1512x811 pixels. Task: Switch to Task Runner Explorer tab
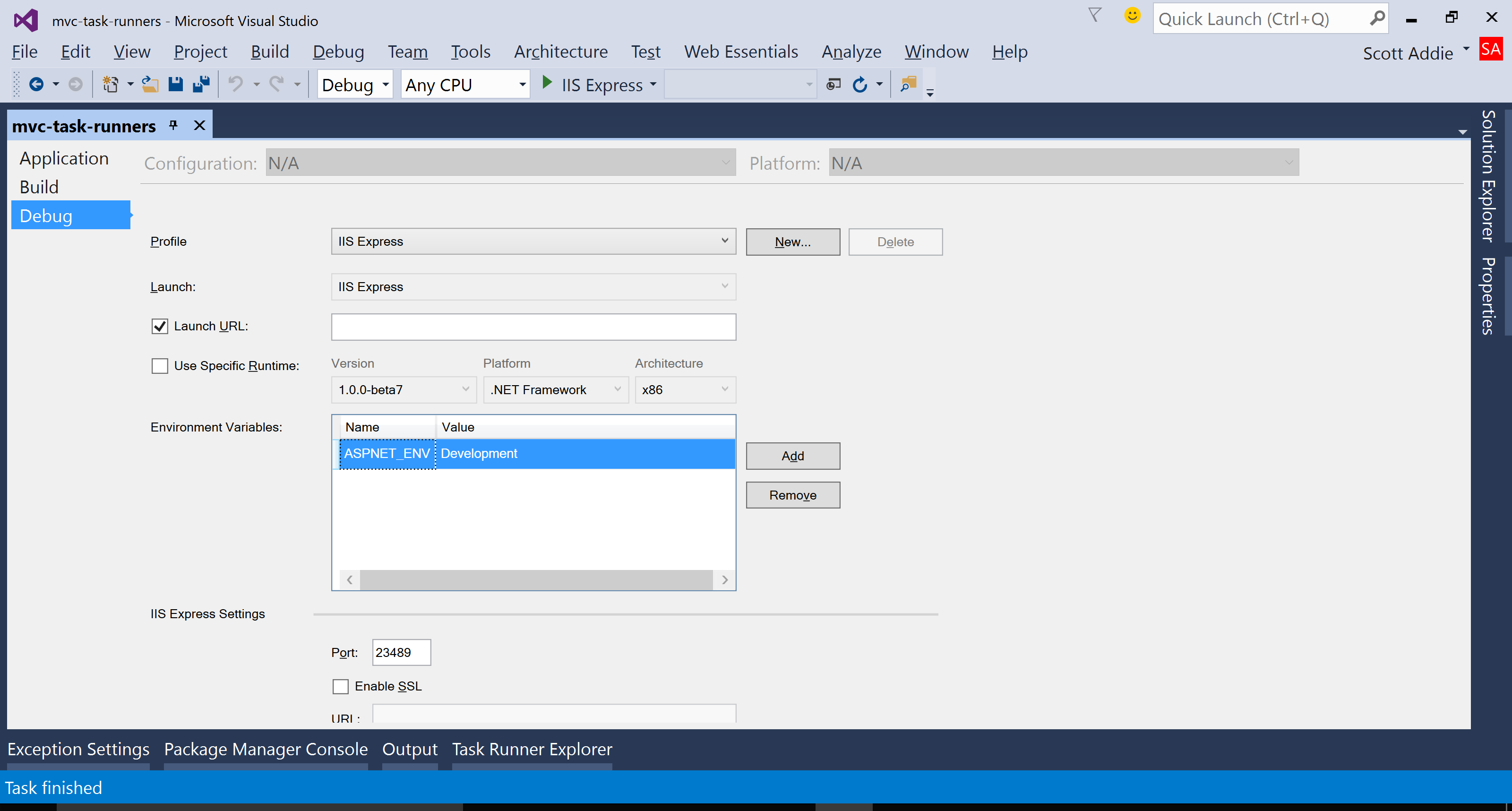(x=532, y=750)
